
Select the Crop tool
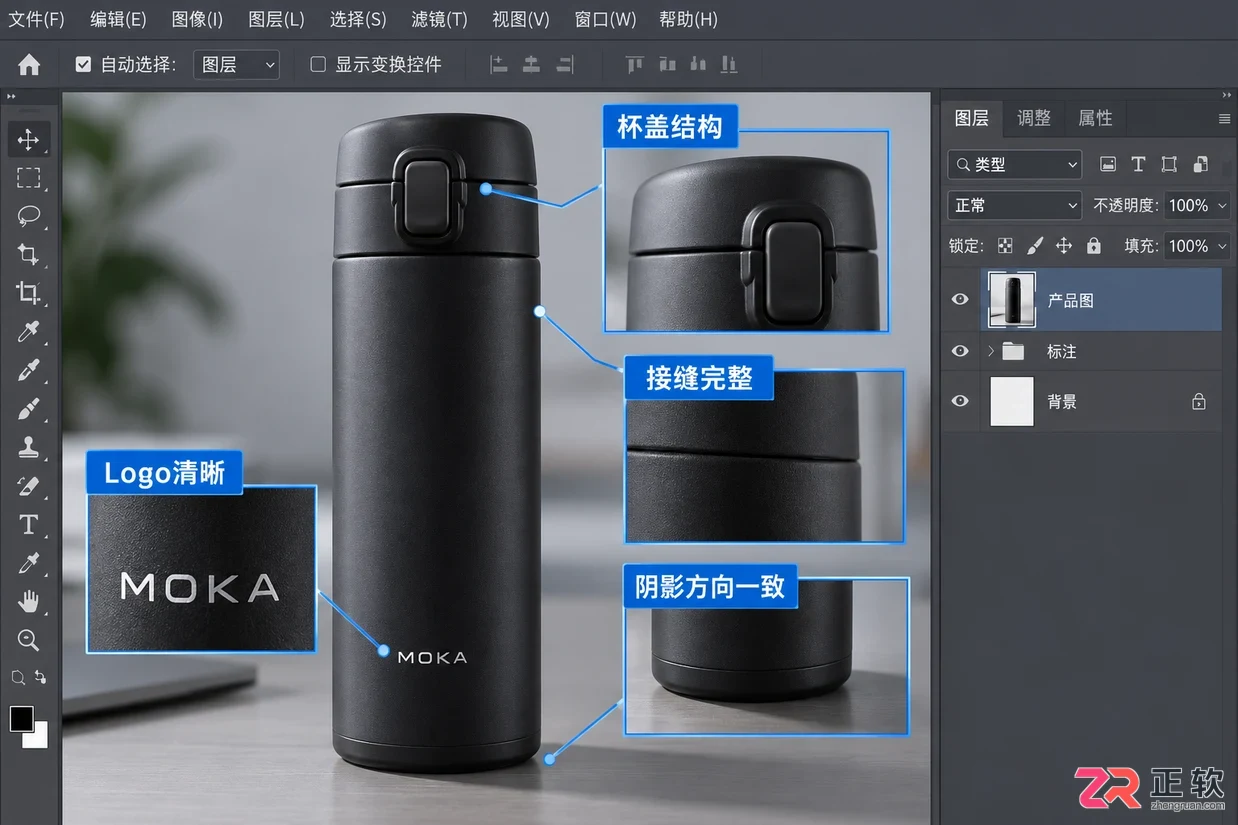(28, 254)
